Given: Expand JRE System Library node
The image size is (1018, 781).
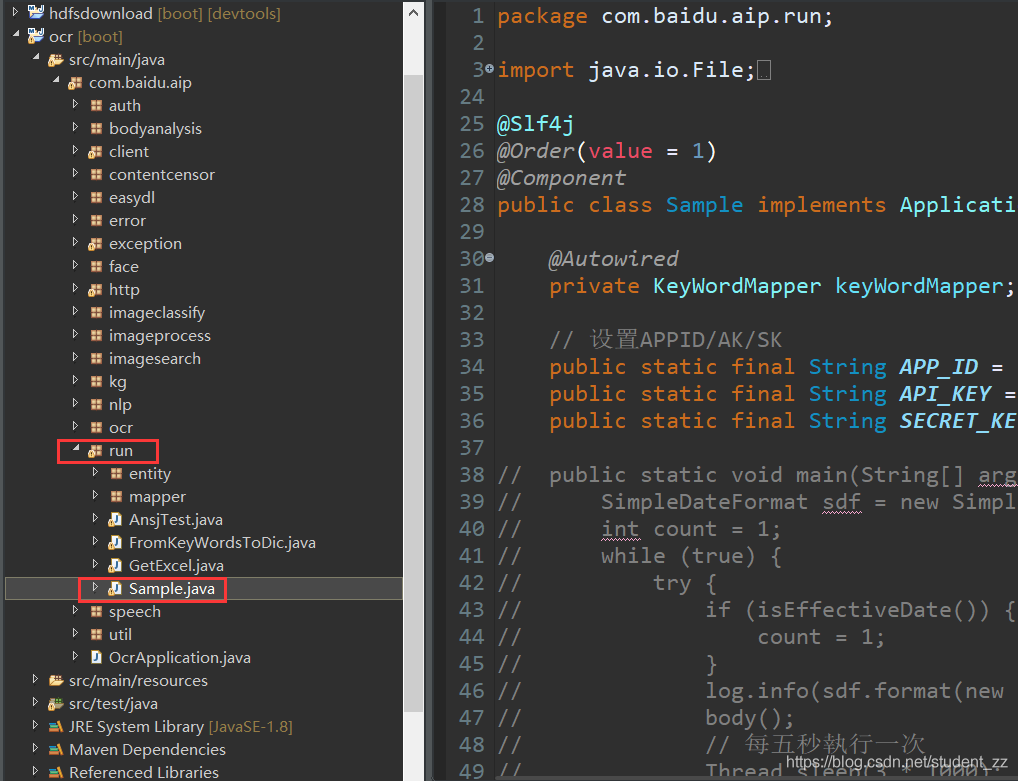Looking at the screenshot, I should coord(35,725).
